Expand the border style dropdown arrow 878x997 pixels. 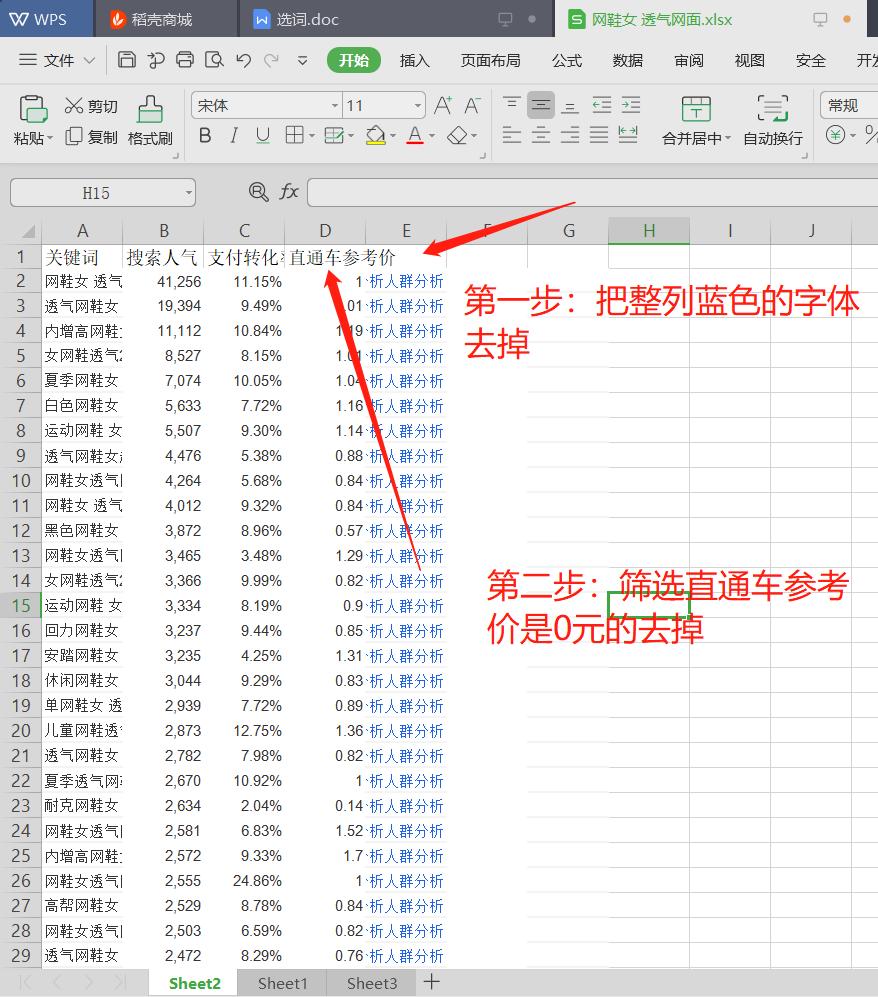312,135
